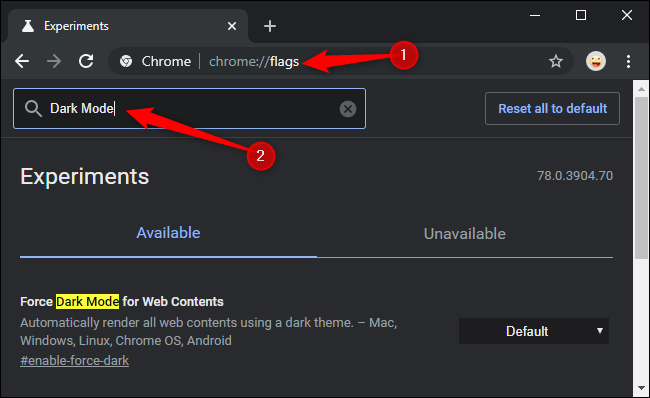The image size is (650, 398).
Task: Open a new tab with plus button
Action: click(x=270, y=26)
